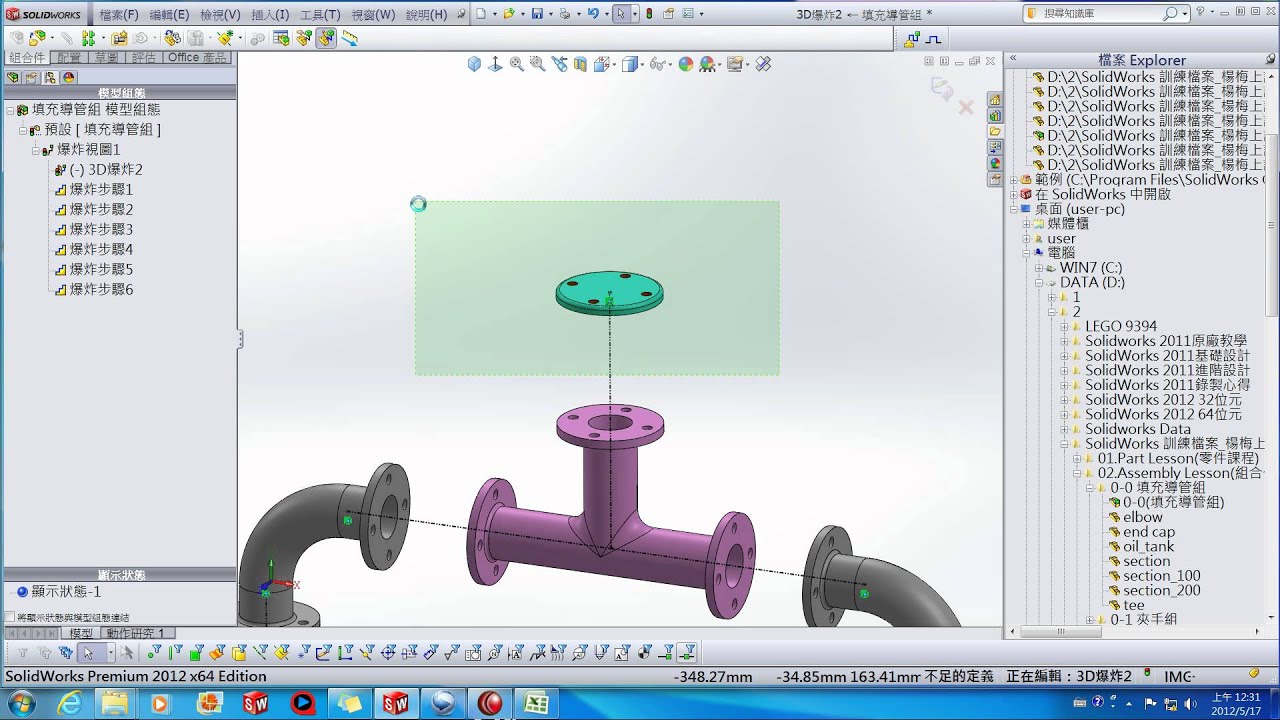Open the 檔案(F) menu
Screen dimensions: 1280x720
119,15
